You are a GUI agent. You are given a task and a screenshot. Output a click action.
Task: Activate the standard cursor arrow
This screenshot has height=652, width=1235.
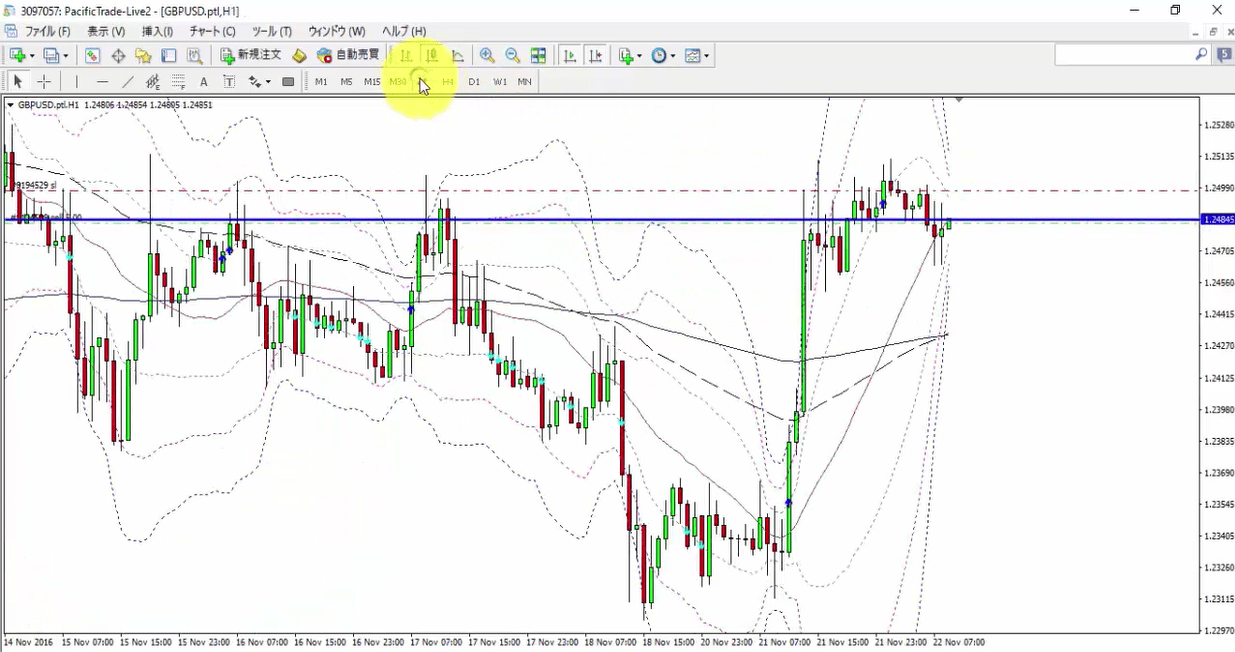click(x=18, y=82)
